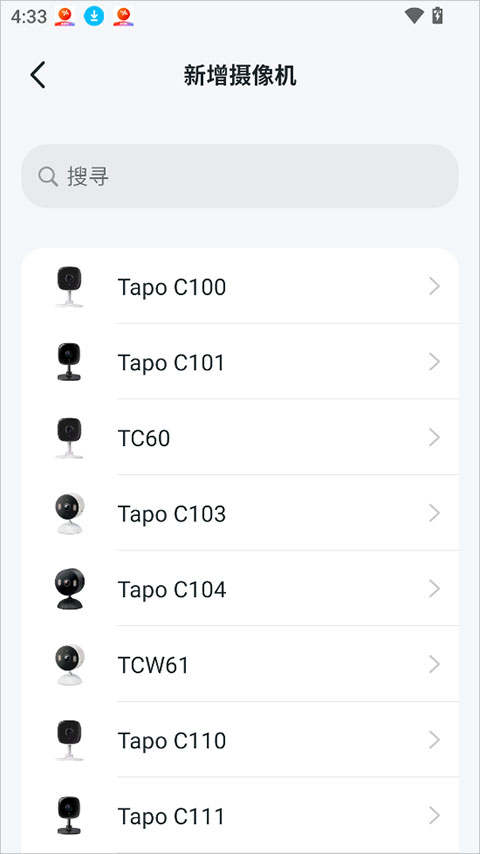480x854 pixels.
Task: Tap the TCW61 camera image
Action: pyautogui.click(x=69, y=665)
